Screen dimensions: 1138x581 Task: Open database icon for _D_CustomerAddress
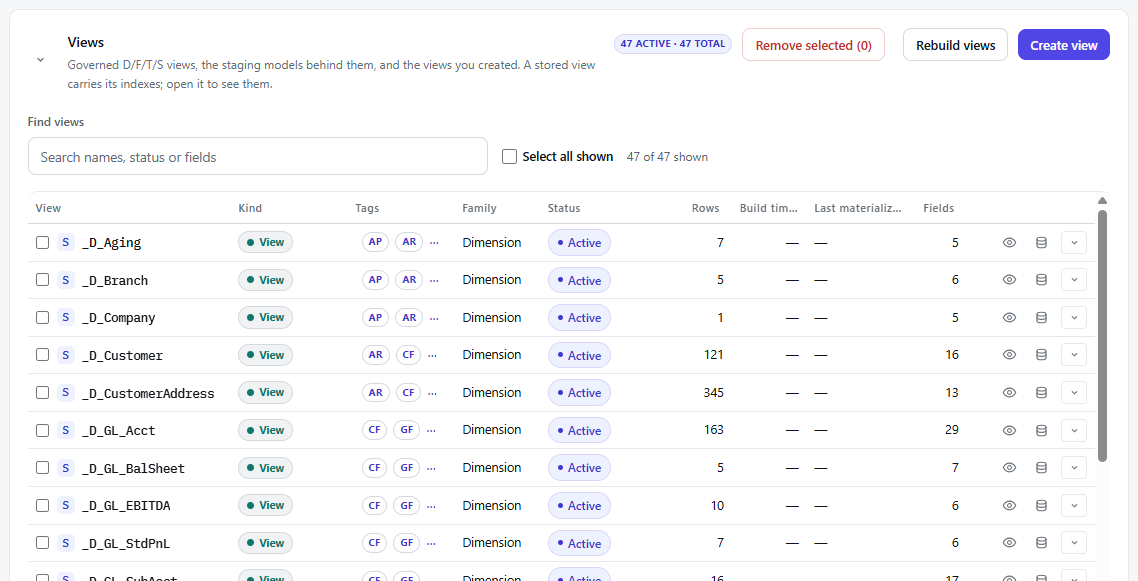coord(1041,392)
